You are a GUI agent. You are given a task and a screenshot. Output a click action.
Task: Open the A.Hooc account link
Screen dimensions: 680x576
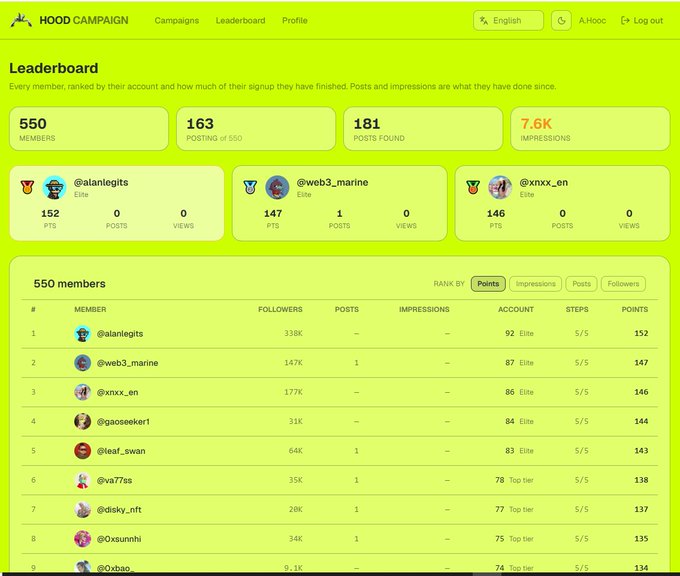point(592,20)
